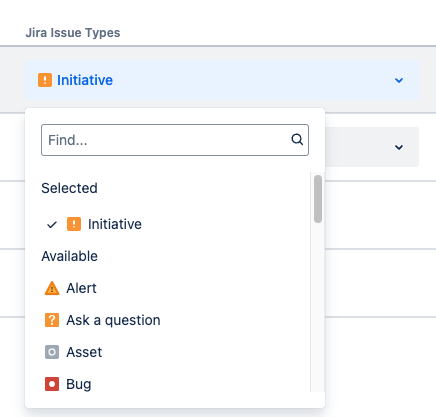Viewport: 436px width, 417px height.
Task: Click the magnifier search icon
Action: 297,139
